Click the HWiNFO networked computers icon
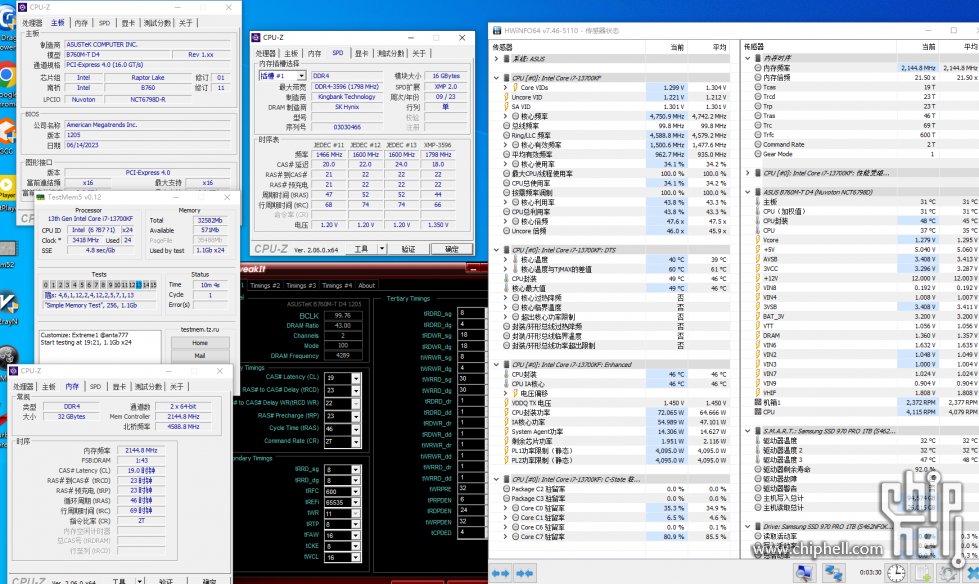The width and height of the screenshot is (979, 584). click(832, 573)
